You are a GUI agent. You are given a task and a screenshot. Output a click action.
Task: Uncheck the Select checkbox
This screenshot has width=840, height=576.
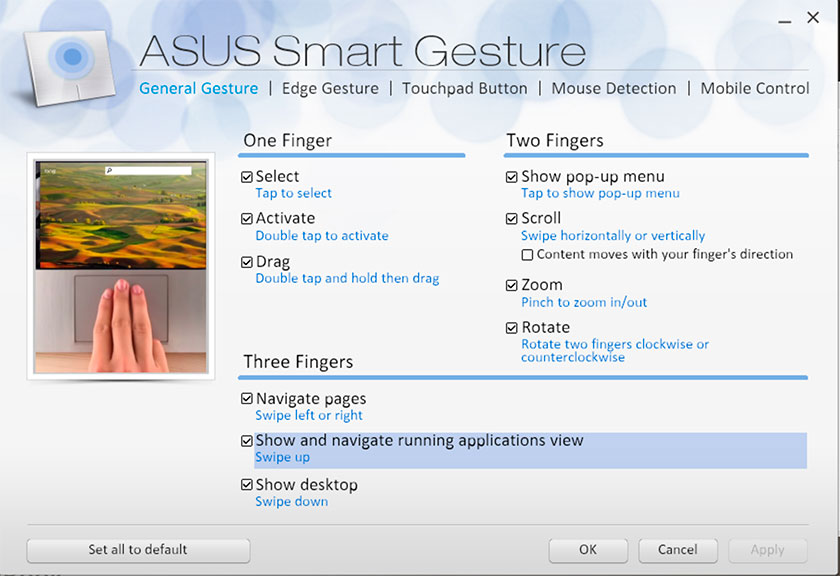tap(247, 177)
